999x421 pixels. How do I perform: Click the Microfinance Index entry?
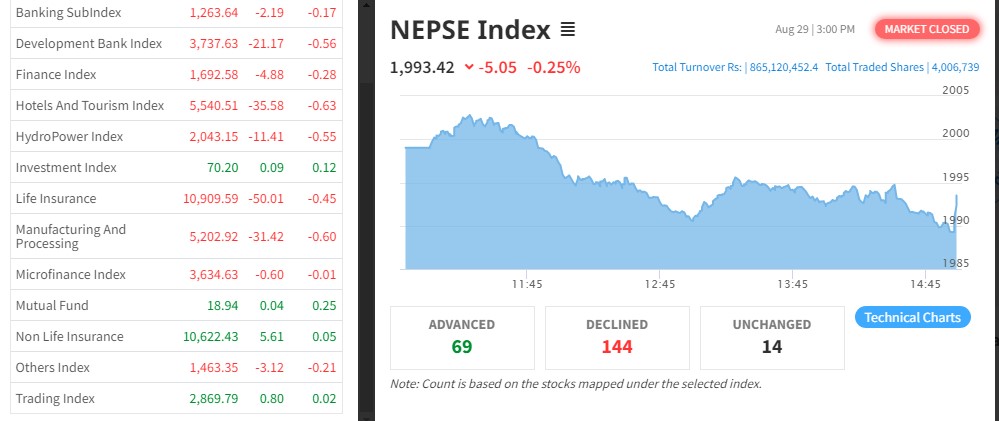(70, 274)
